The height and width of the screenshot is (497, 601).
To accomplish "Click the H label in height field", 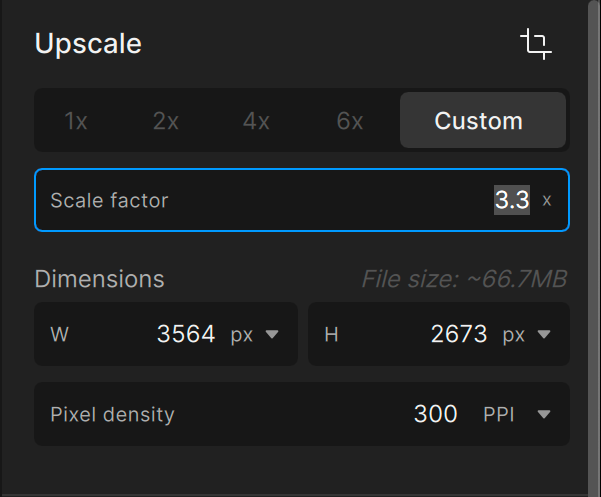I will click(x=332, y=334).
